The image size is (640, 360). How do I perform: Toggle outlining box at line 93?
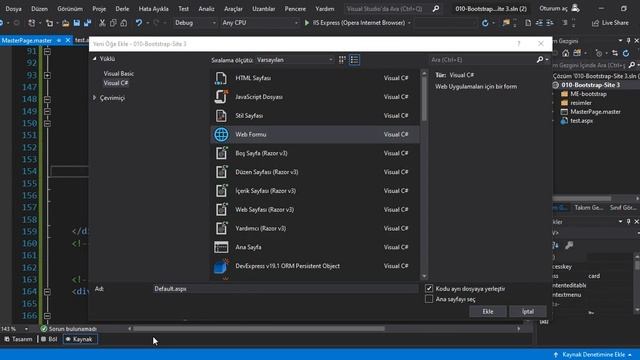[47, 76]
